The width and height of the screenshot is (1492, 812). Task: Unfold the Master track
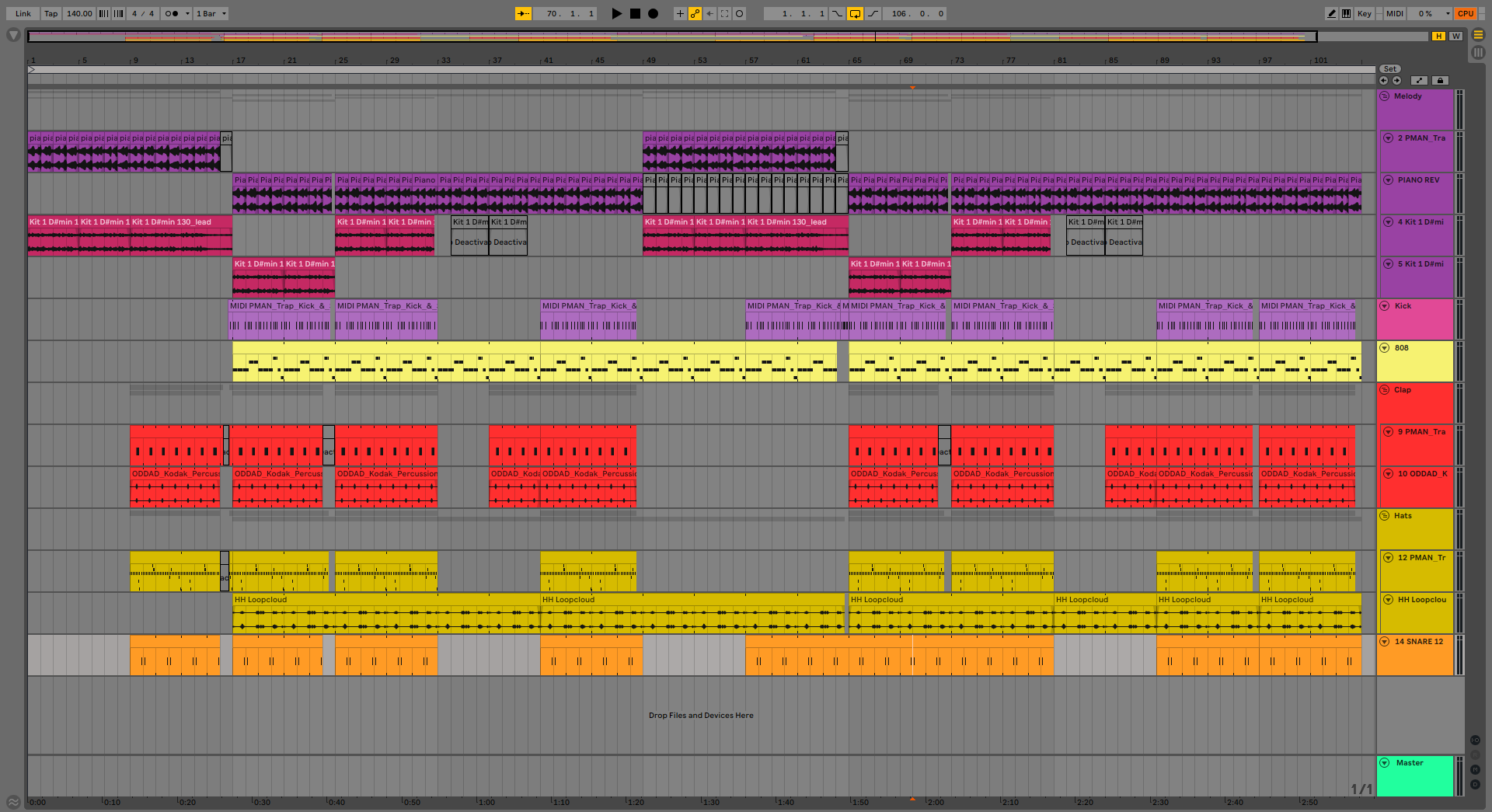(1385, 763)
